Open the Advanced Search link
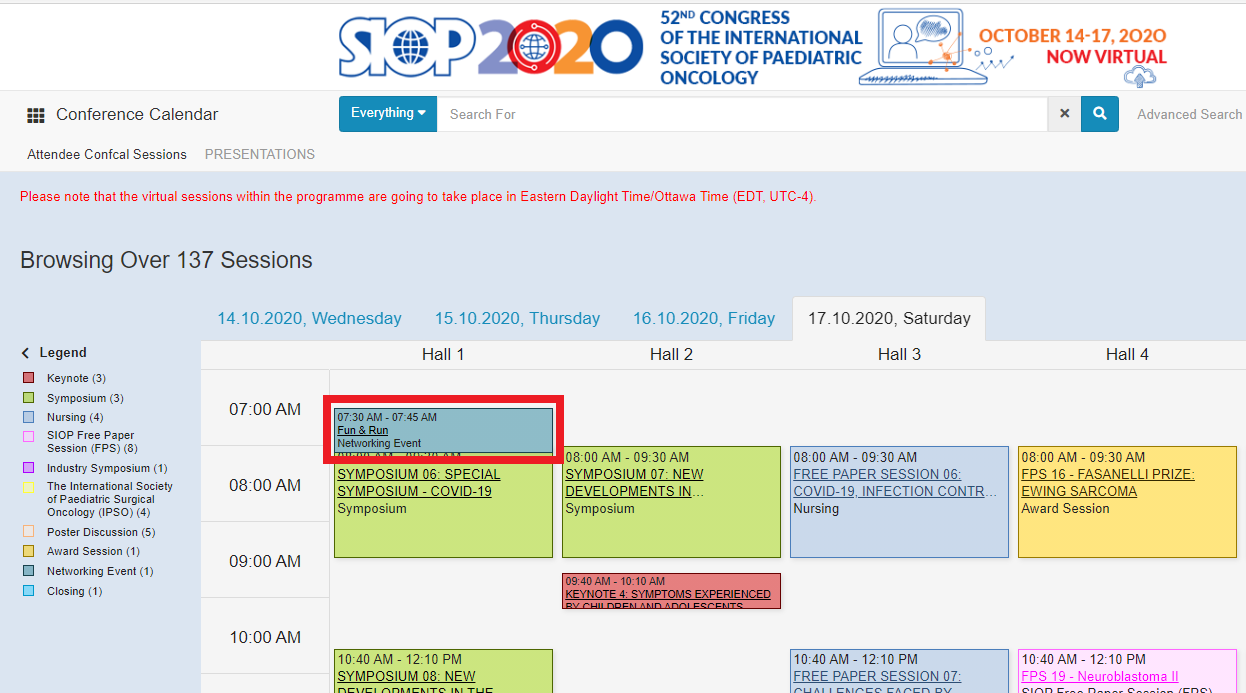This screenshot has width=1246, height=693. 1189,114
